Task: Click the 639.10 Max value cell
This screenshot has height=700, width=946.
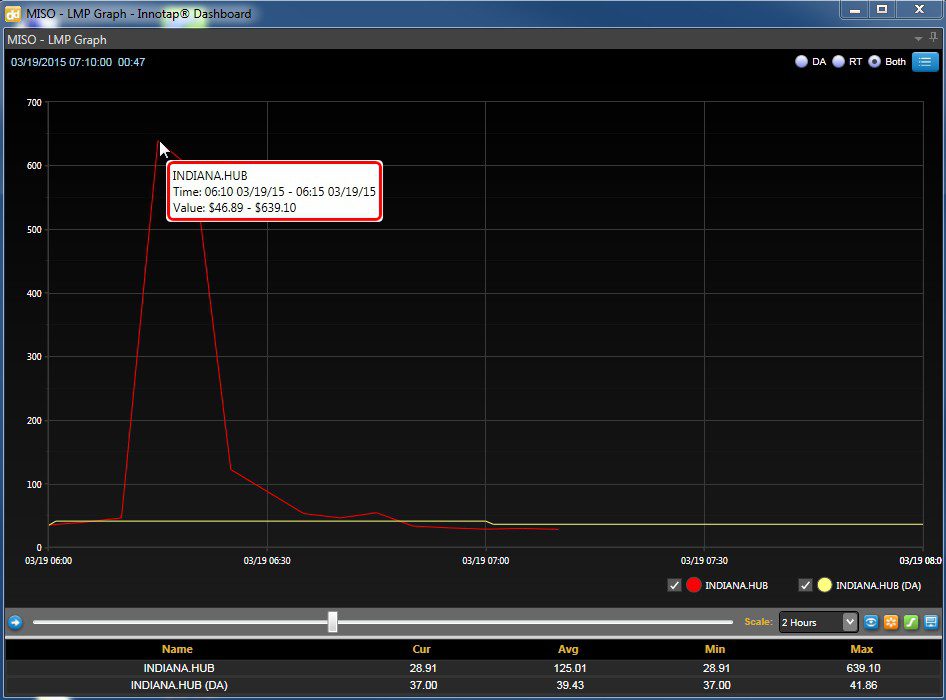Action: pos(863,668)
